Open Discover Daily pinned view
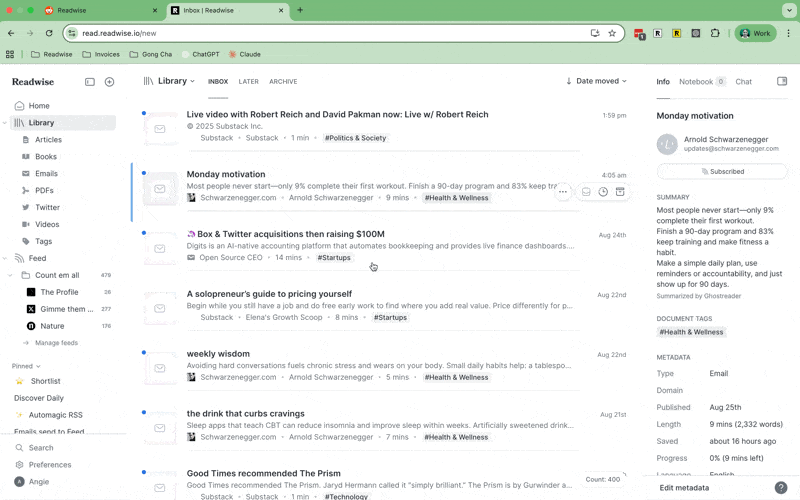The image size is (800, 500). tap(39, 398)
